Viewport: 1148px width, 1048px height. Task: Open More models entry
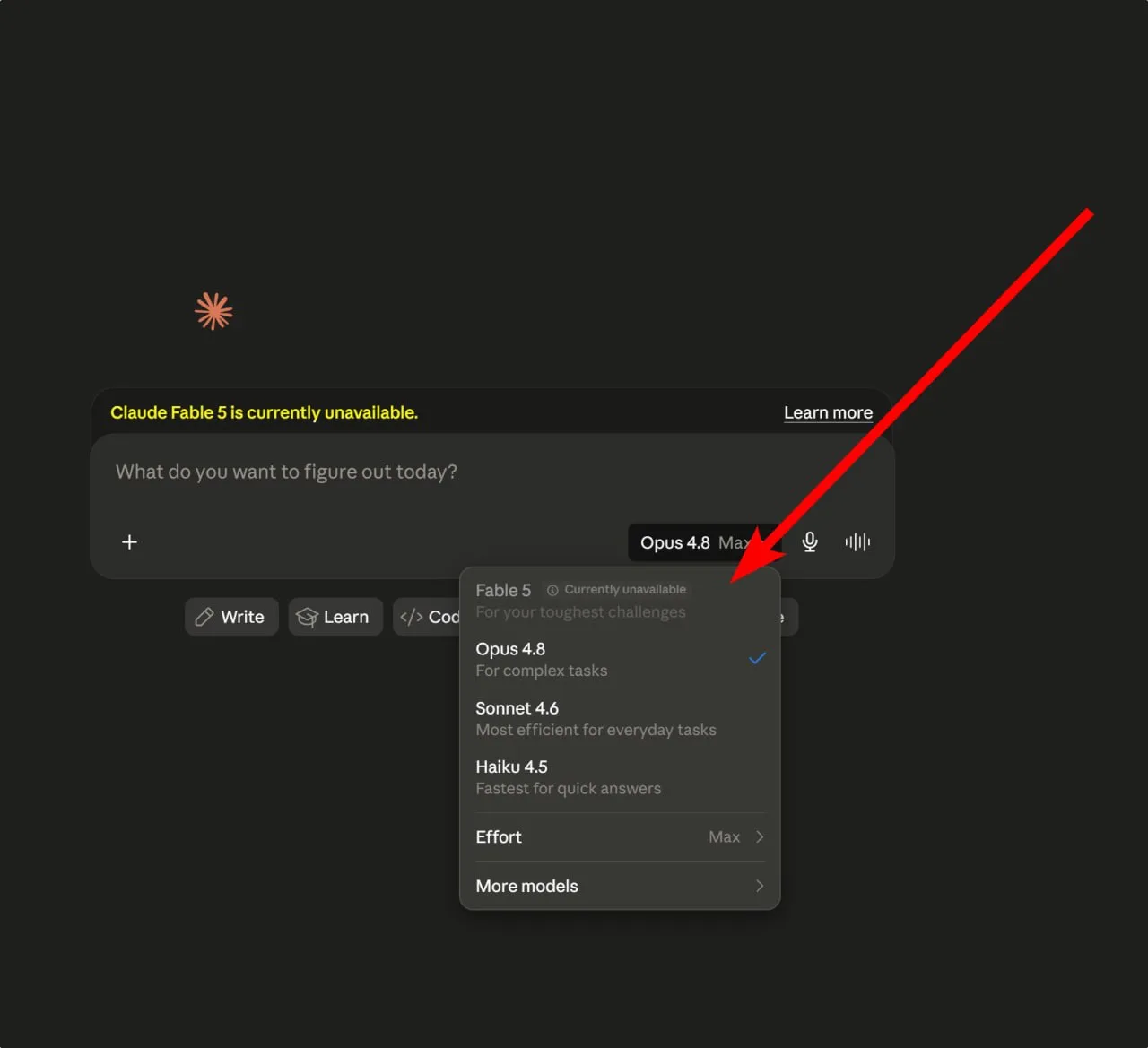coord(620,886)
